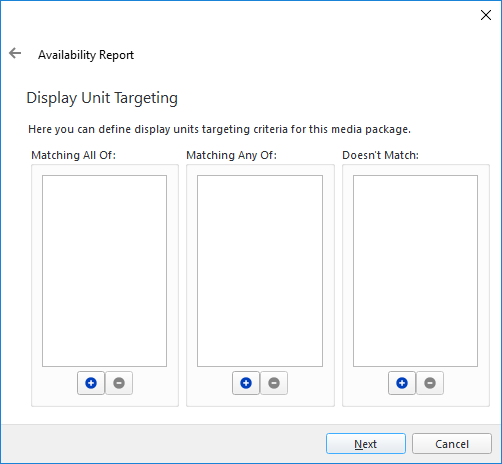Remove a criterion under Doesn't Match
Viewport: 502px width, 464px height.
[x=430, y=383]
